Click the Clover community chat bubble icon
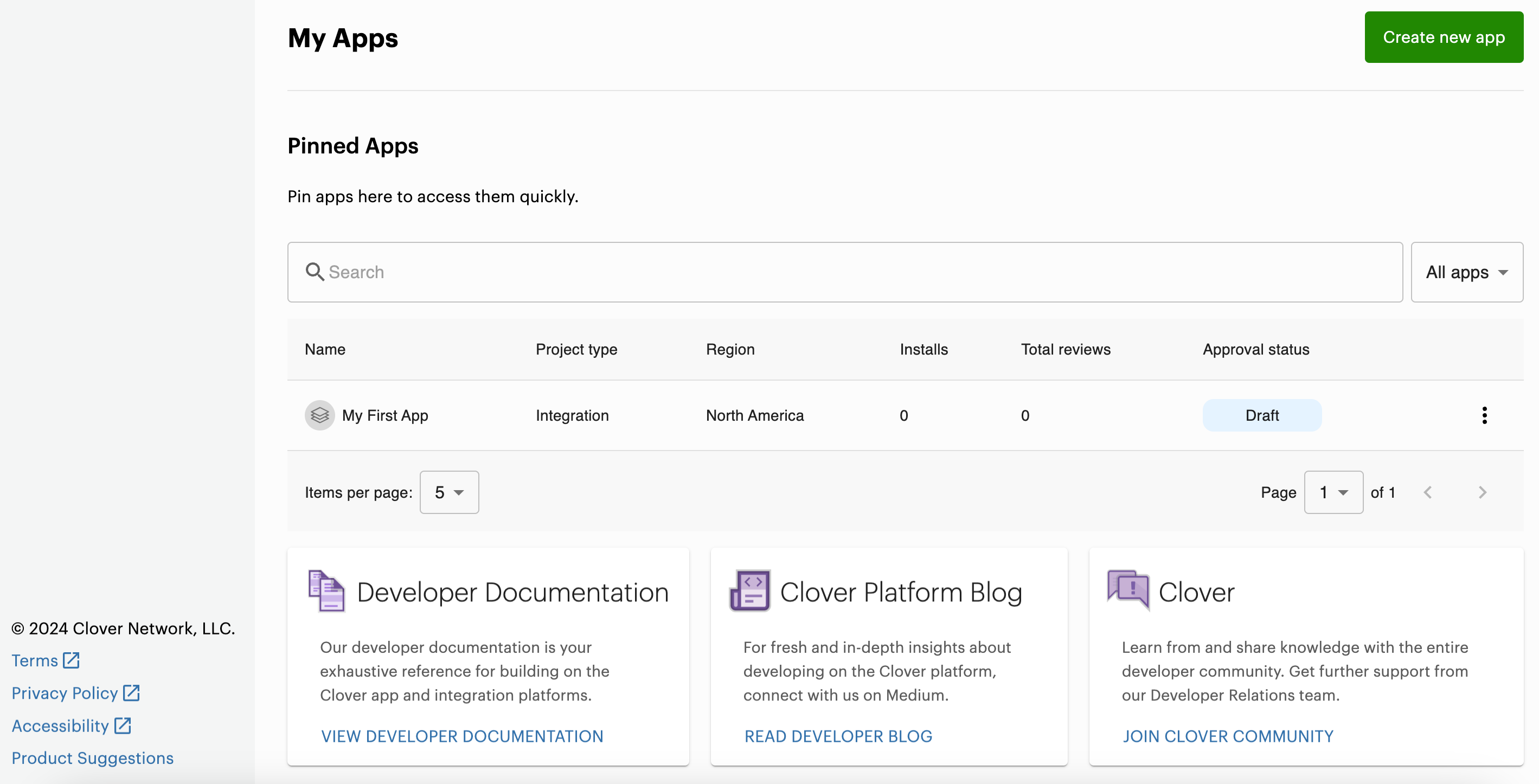 click(x=1128, y=590)
